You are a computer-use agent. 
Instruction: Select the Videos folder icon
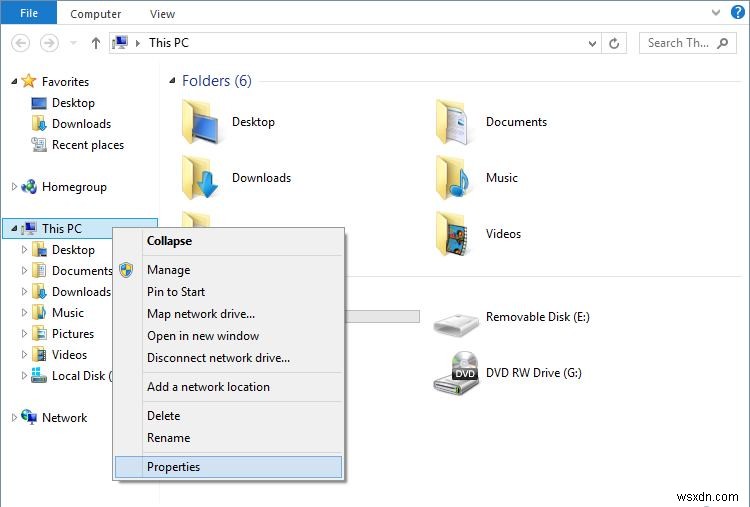click(x=452, y=234)
